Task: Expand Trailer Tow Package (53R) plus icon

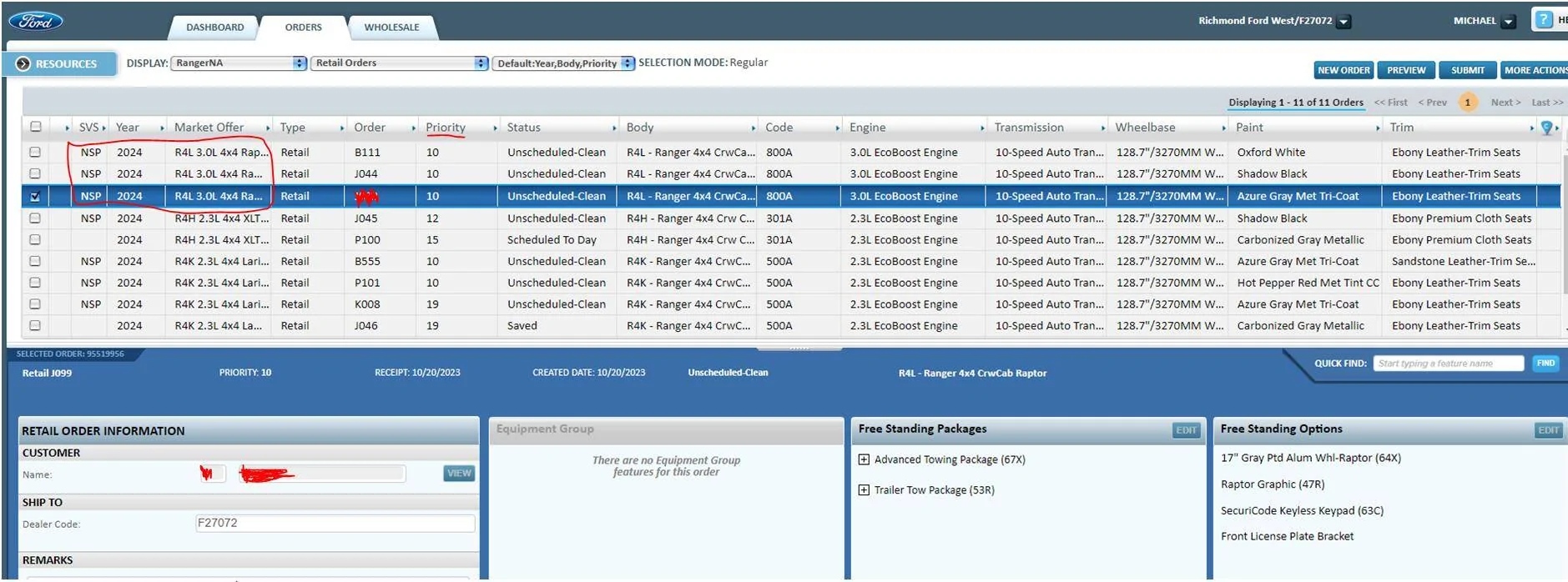Action: 864,490
